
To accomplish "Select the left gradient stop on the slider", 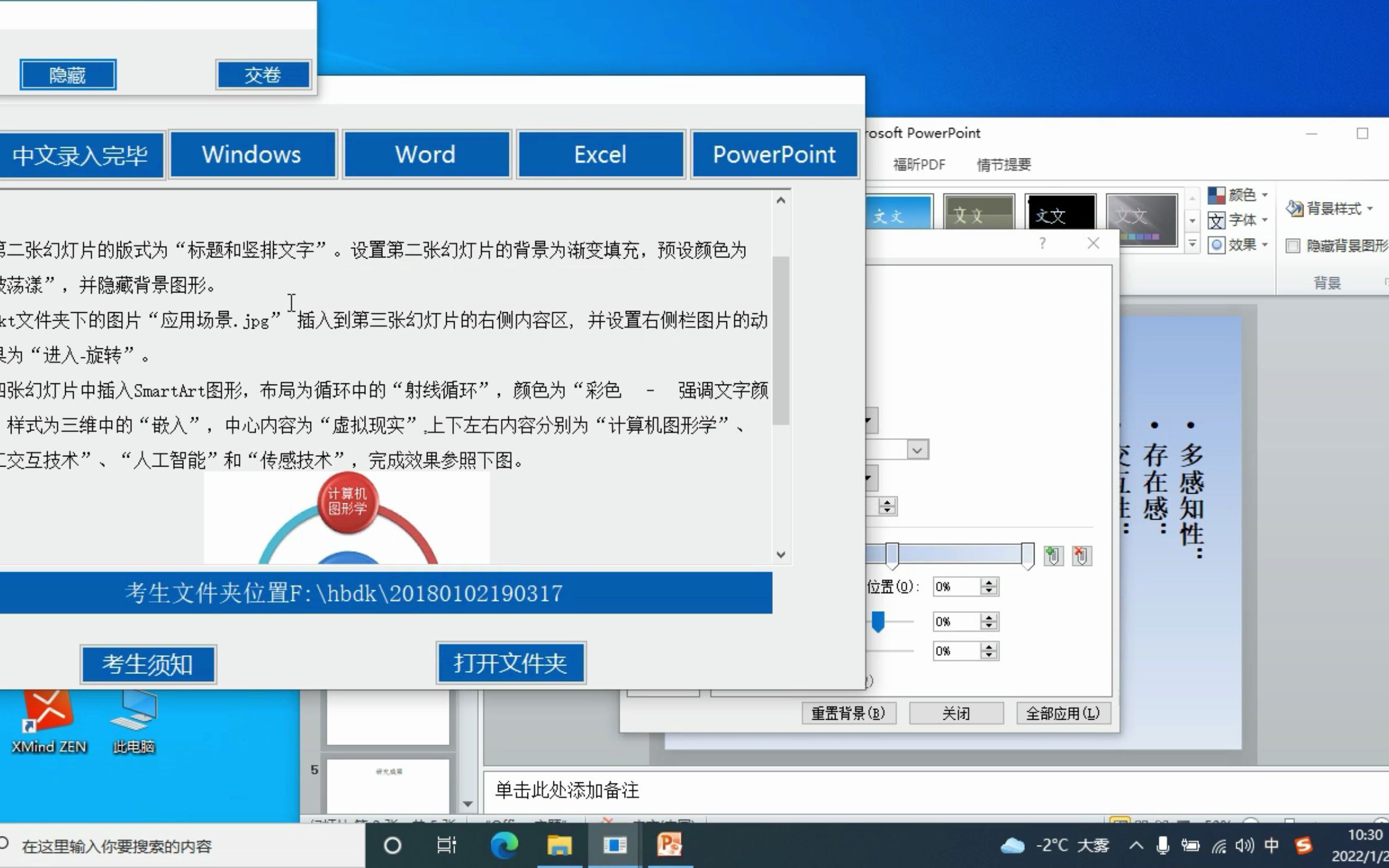I will pyautogui.click(x=892, y=555).
